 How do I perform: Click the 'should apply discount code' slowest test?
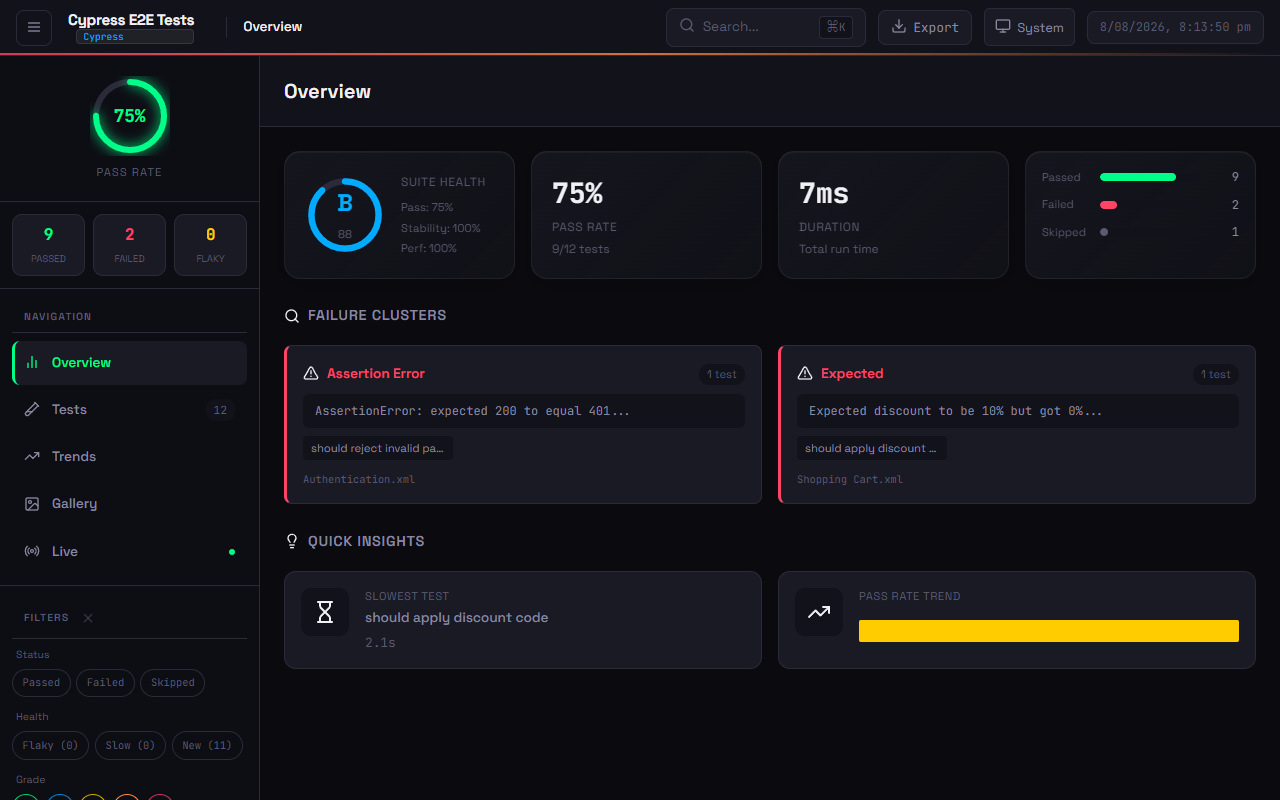[456, 618]
